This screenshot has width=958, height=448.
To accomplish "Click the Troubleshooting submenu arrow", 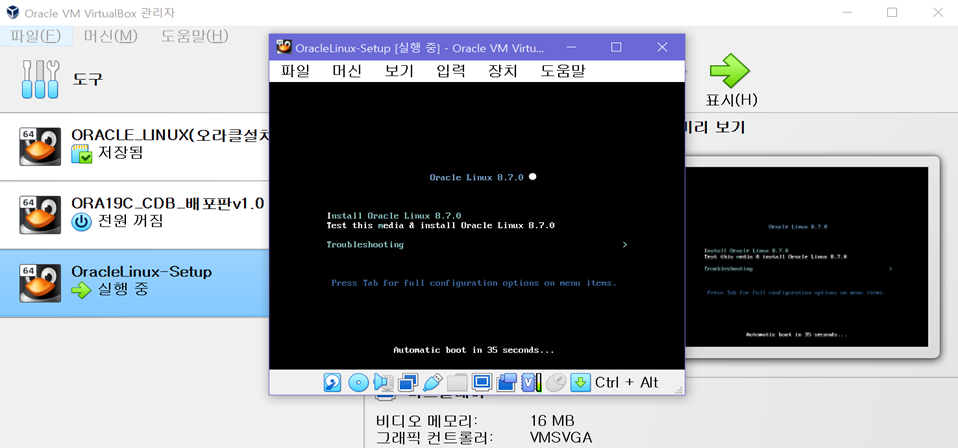I will point(624,245).
